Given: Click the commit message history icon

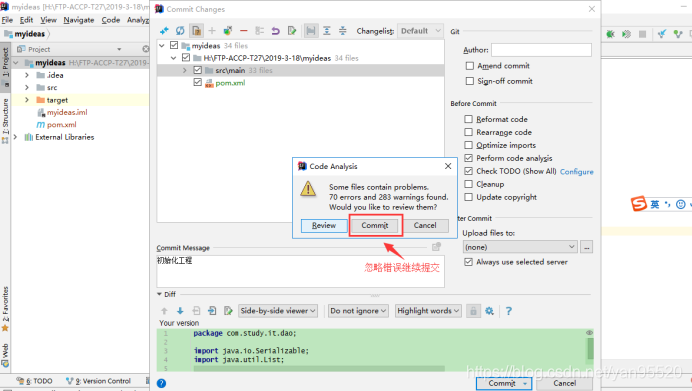Looking at the screenshot, I should click(x=436, y=247).
